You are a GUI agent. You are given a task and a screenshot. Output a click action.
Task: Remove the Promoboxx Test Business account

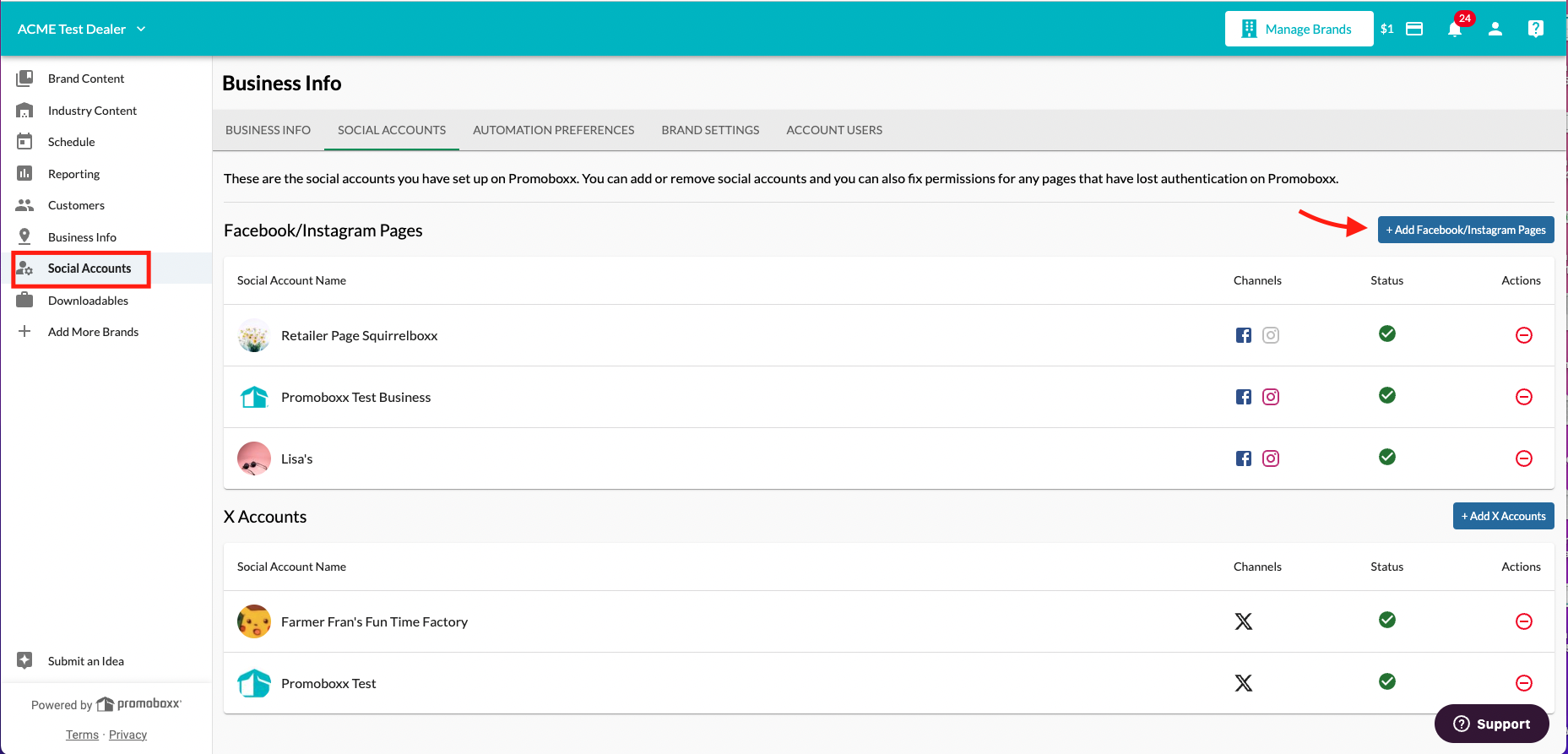point(1524,397)
